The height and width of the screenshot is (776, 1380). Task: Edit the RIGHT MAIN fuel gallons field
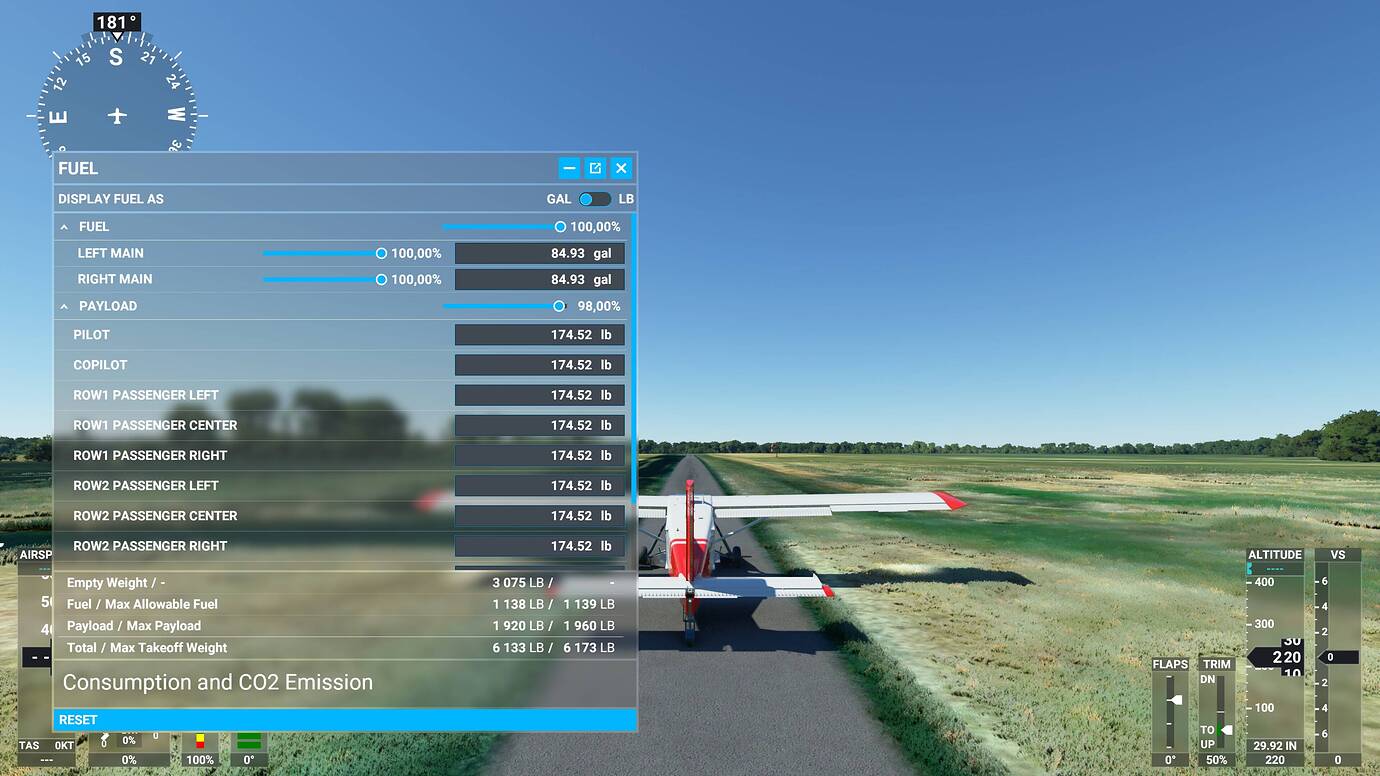coord(540,279)
